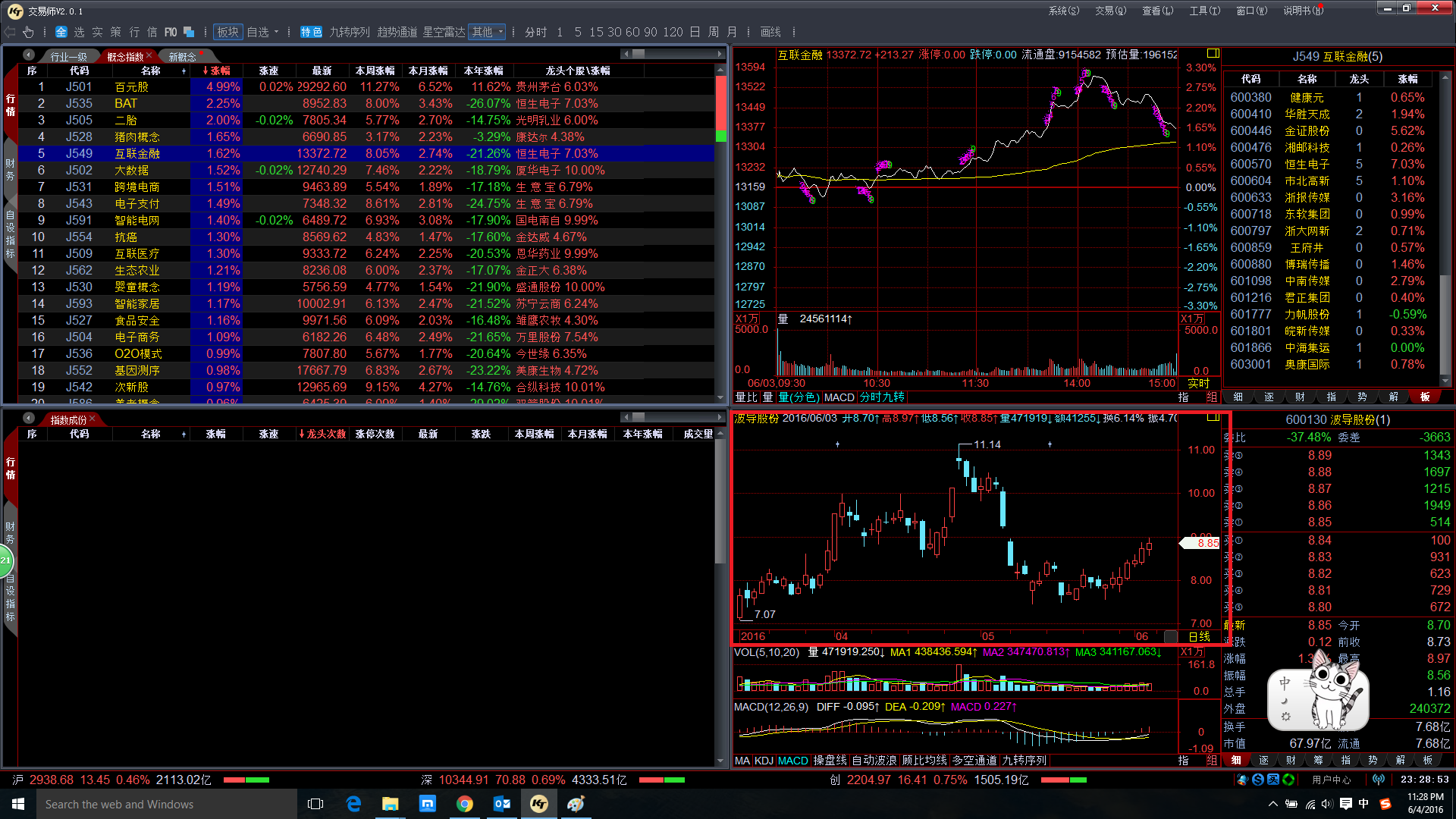
Task: Click the round left-arrow beside 行业一级 tab
Action: [x=29, y=55]
